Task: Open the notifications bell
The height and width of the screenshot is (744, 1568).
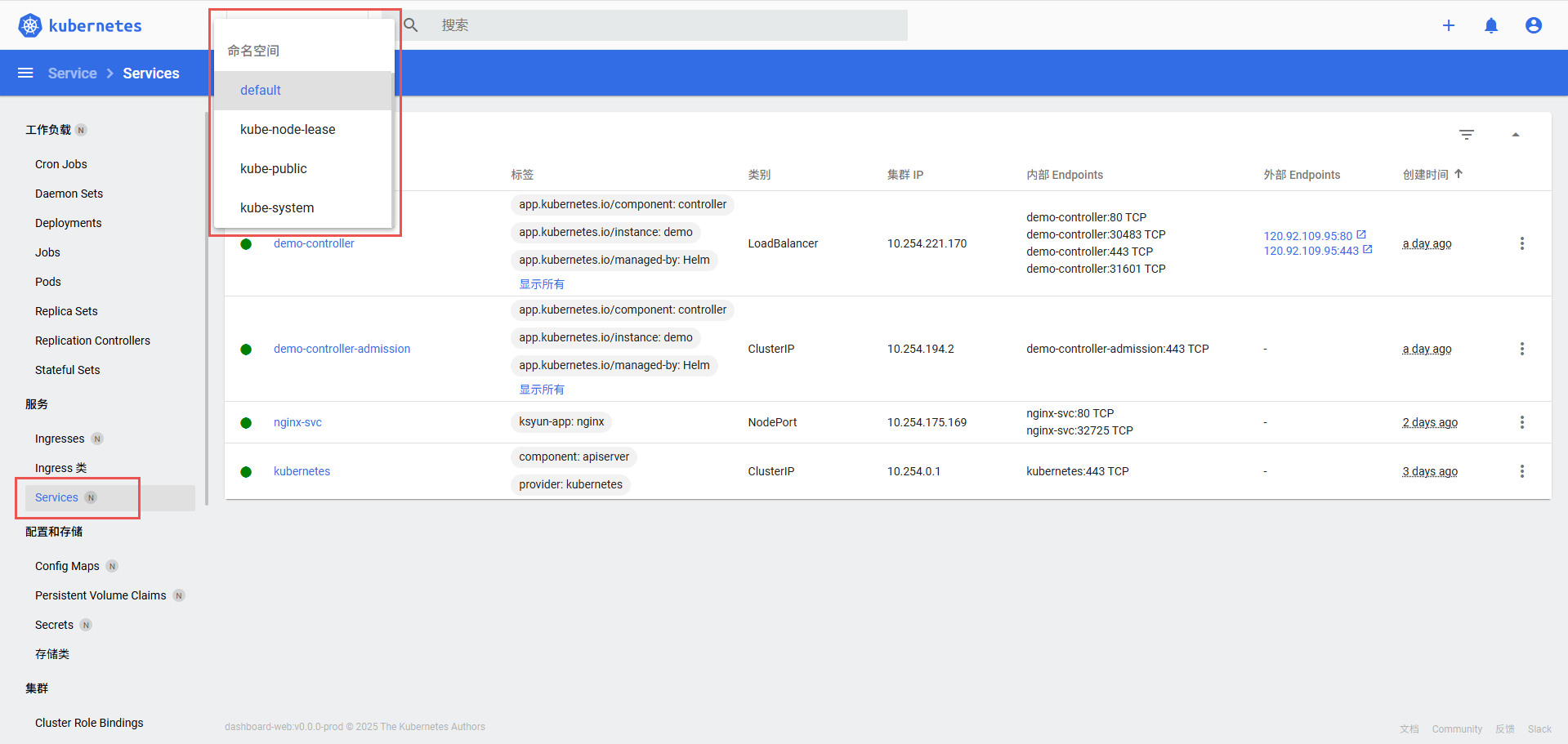Action: tap(1490, 25)
